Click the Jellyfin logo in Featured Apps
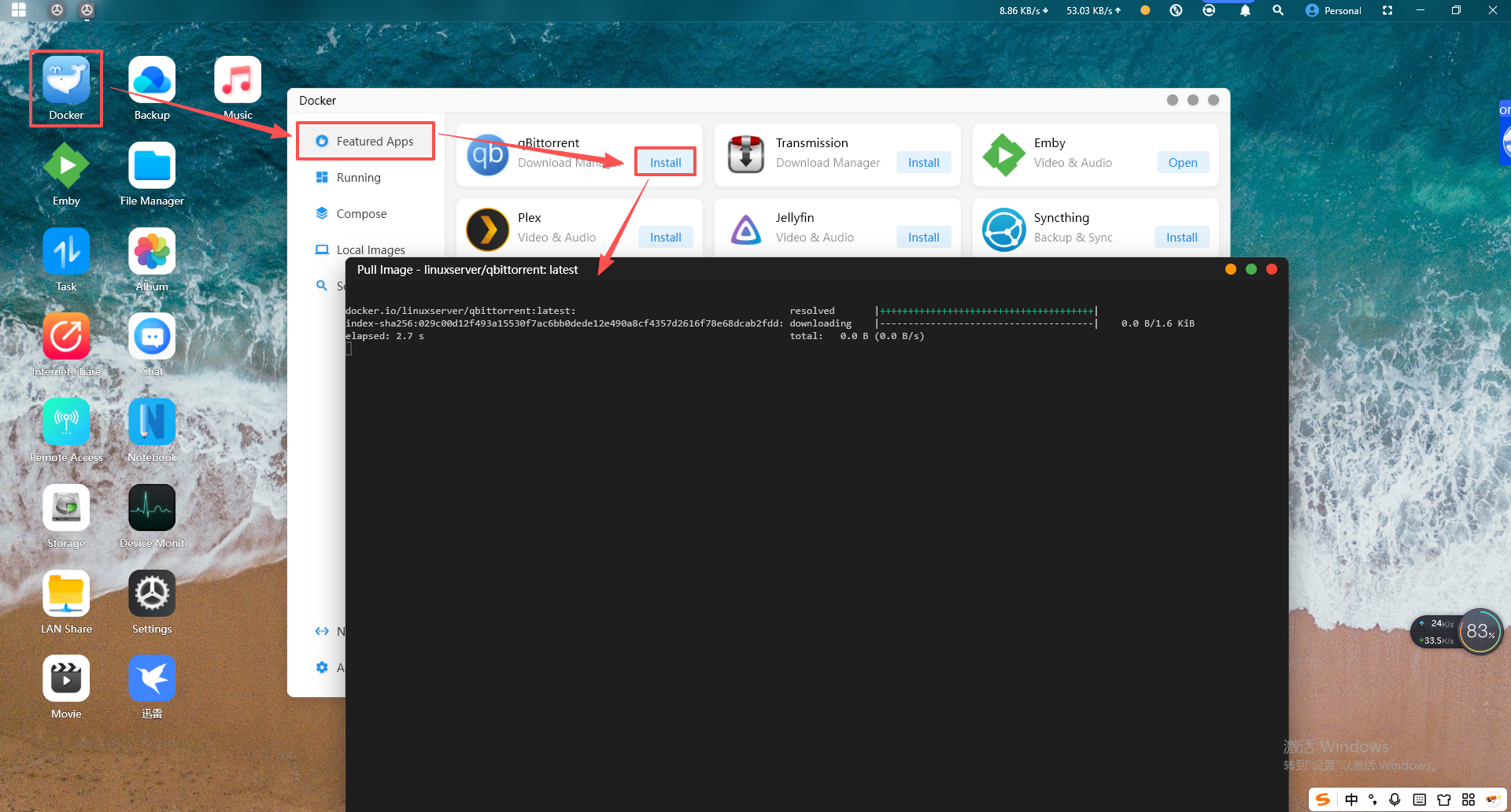 click(x=746, y=230)
